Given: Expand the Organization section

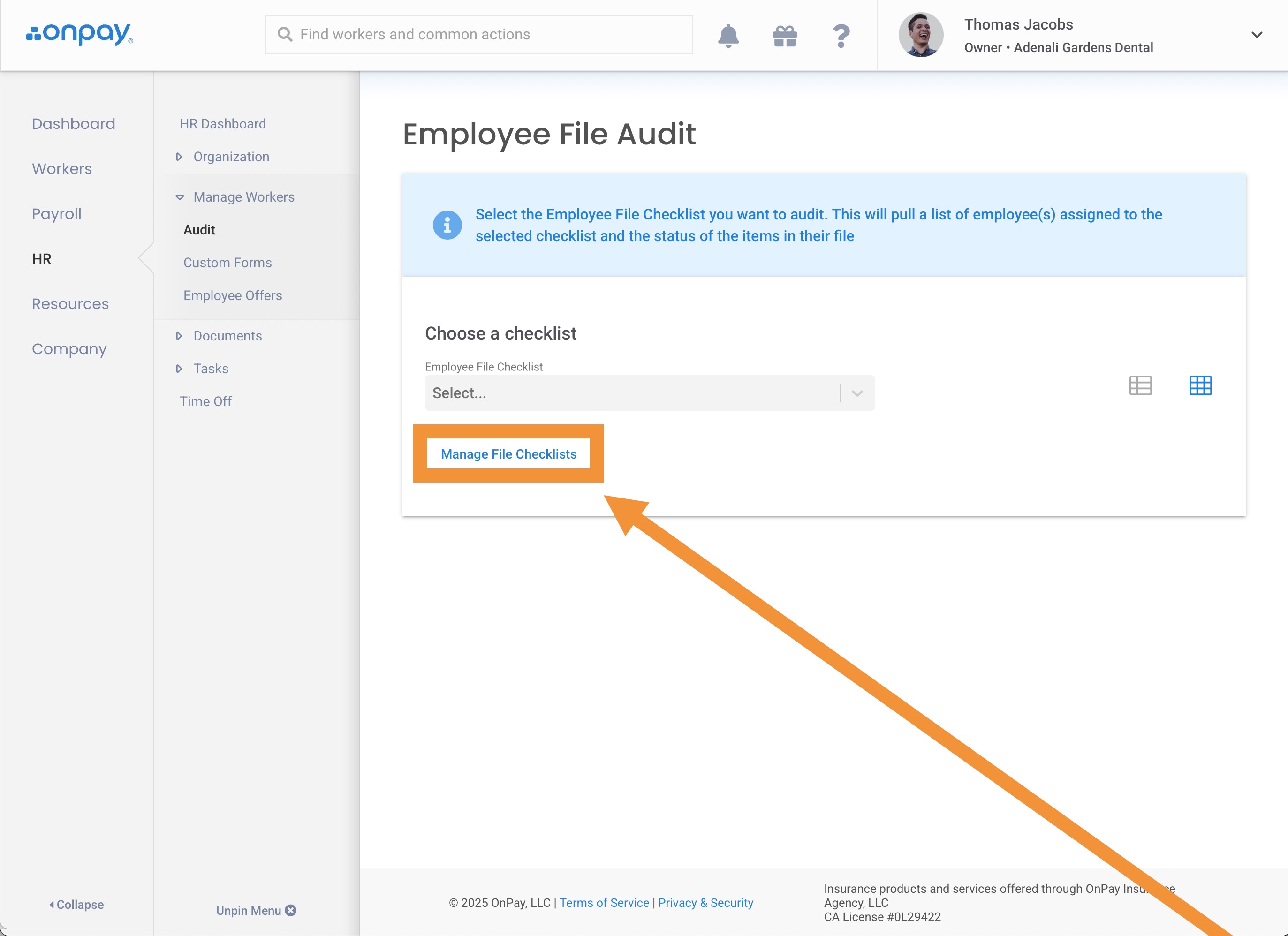Looking at the screenshot, I should (231, 157).
